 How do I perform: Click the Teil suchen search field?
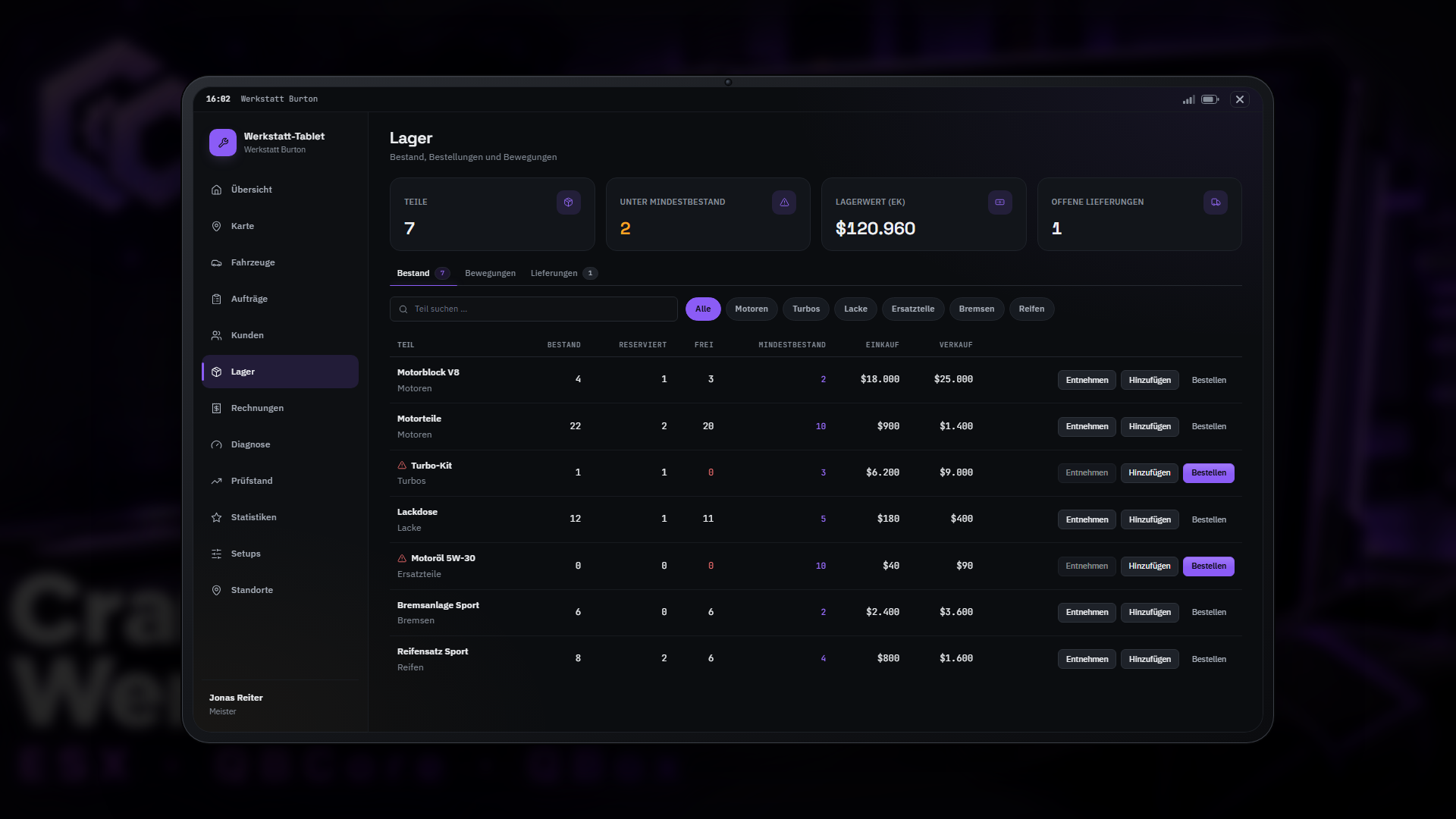[x=534, y=309]
